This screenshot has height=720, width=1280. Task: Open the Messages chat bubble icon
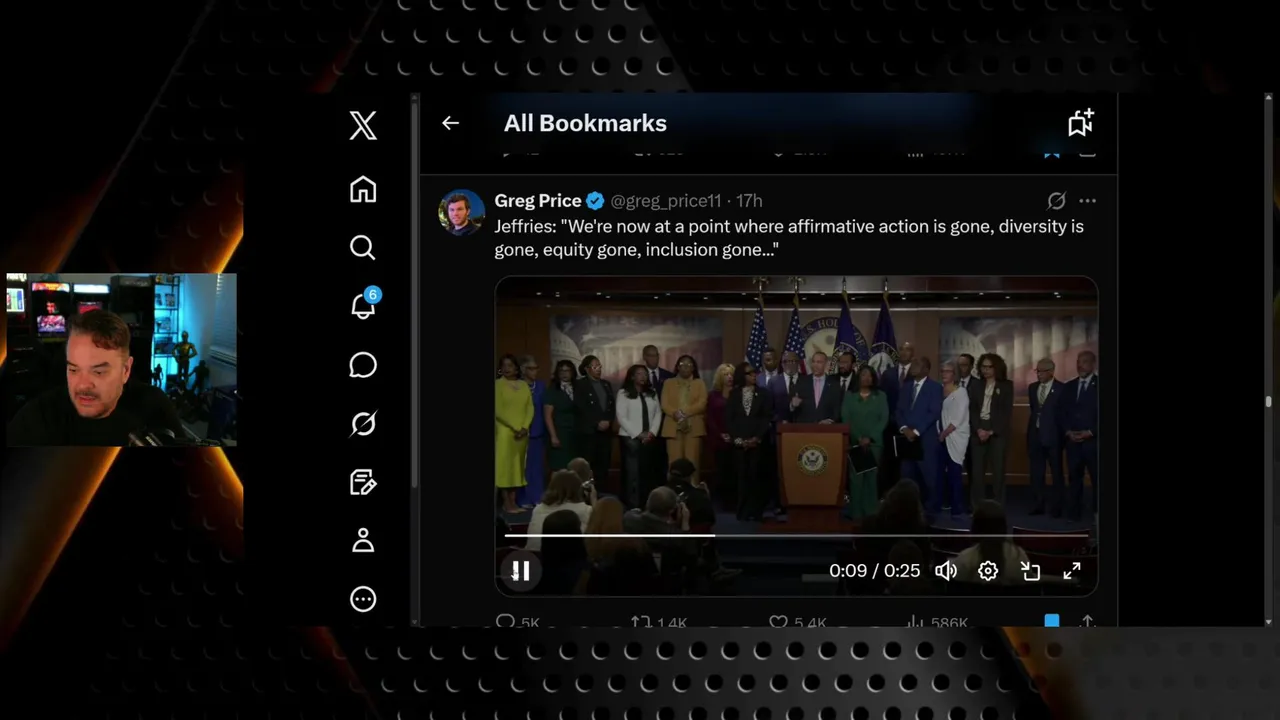point(363,365)
